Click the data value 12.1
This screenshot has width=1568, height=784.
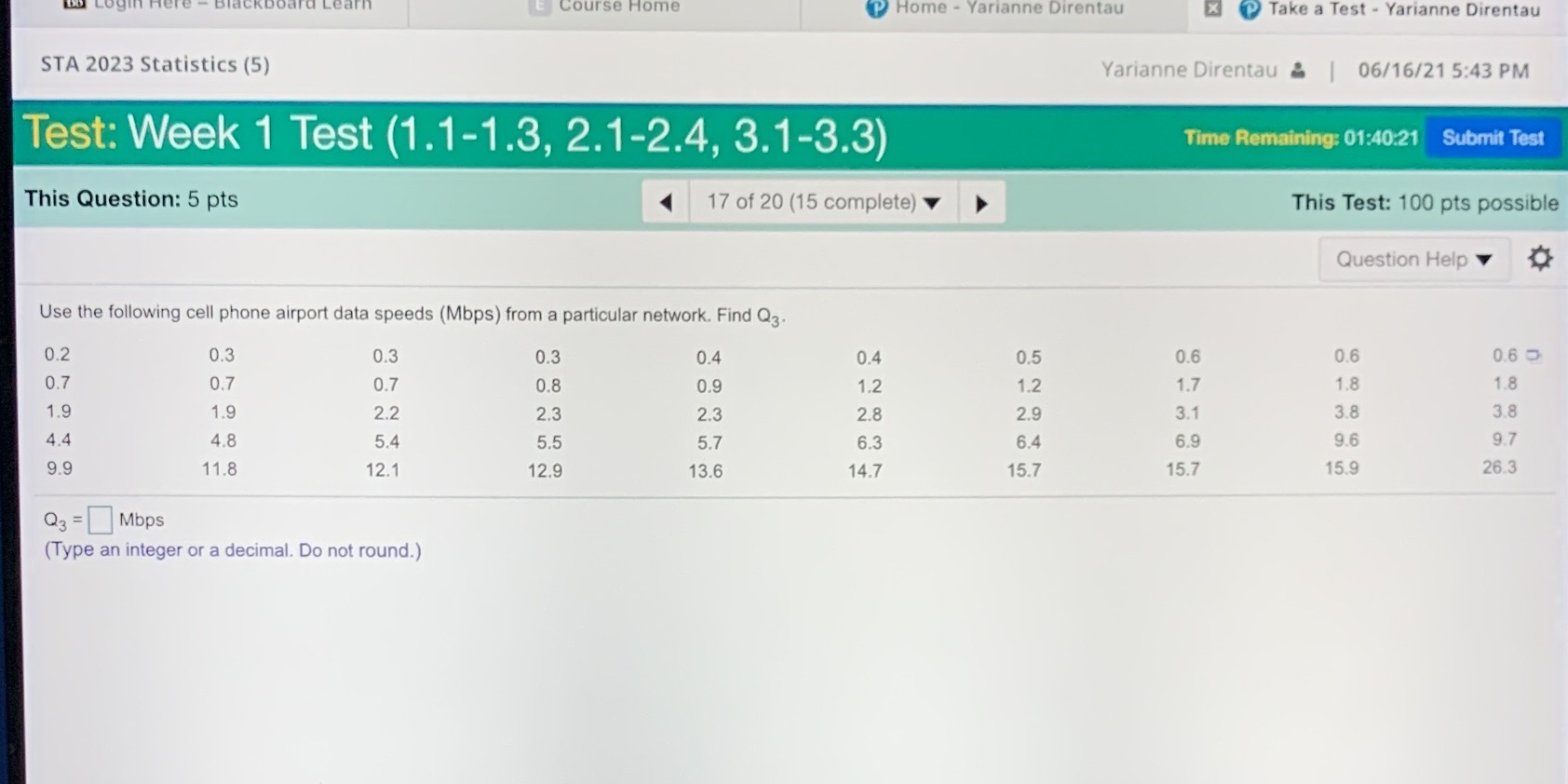click(382, 470)
